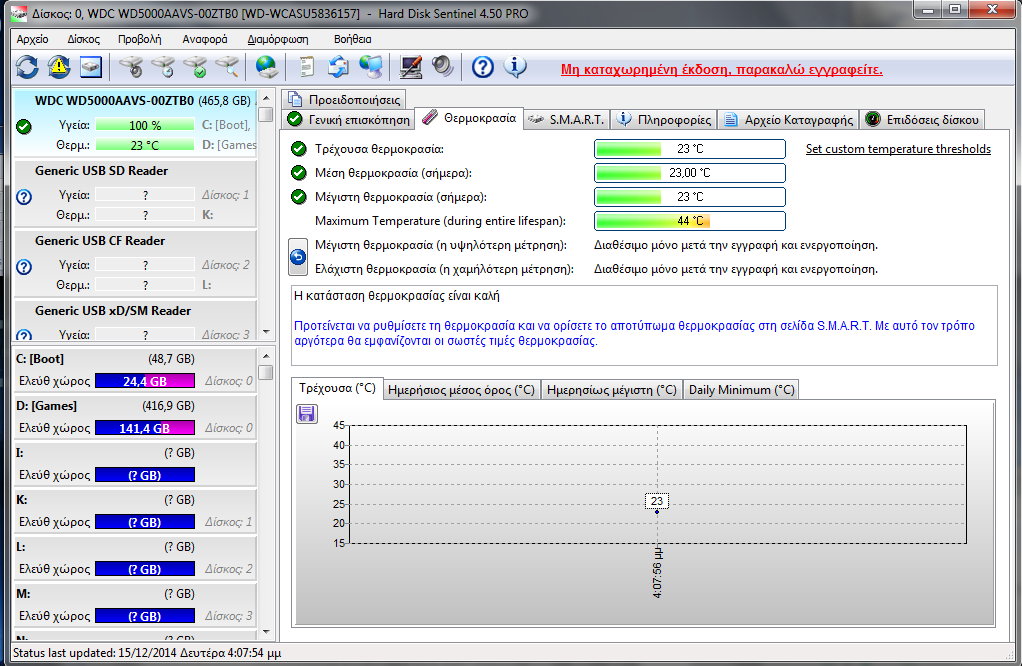Select the WDC WD5000AAVS-00ZTB0 disk entry
The height and width of the screenshot is (666, 1022).
136,123
